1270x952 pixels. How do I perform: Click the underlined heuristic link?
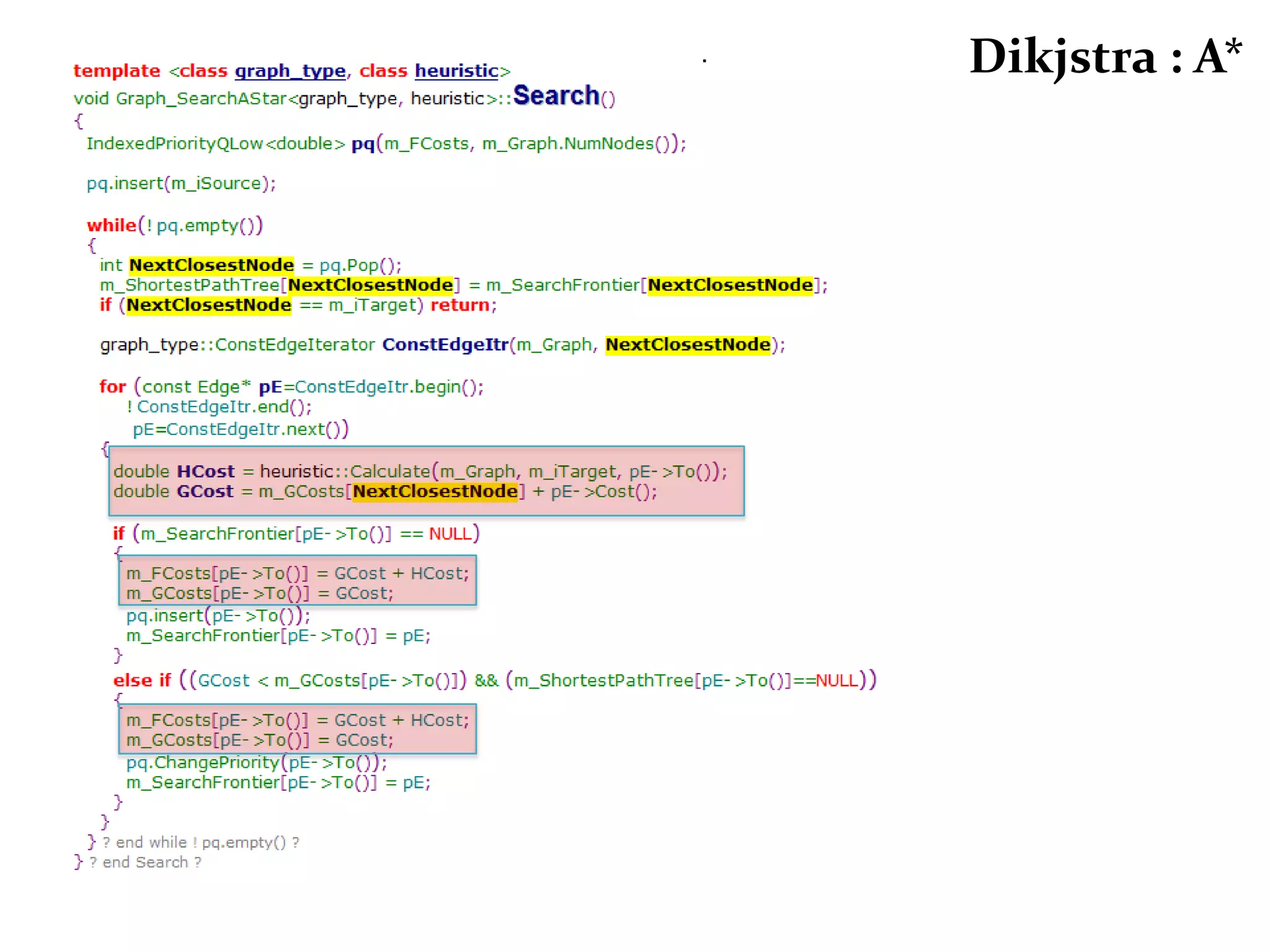[x=456, y=71]
